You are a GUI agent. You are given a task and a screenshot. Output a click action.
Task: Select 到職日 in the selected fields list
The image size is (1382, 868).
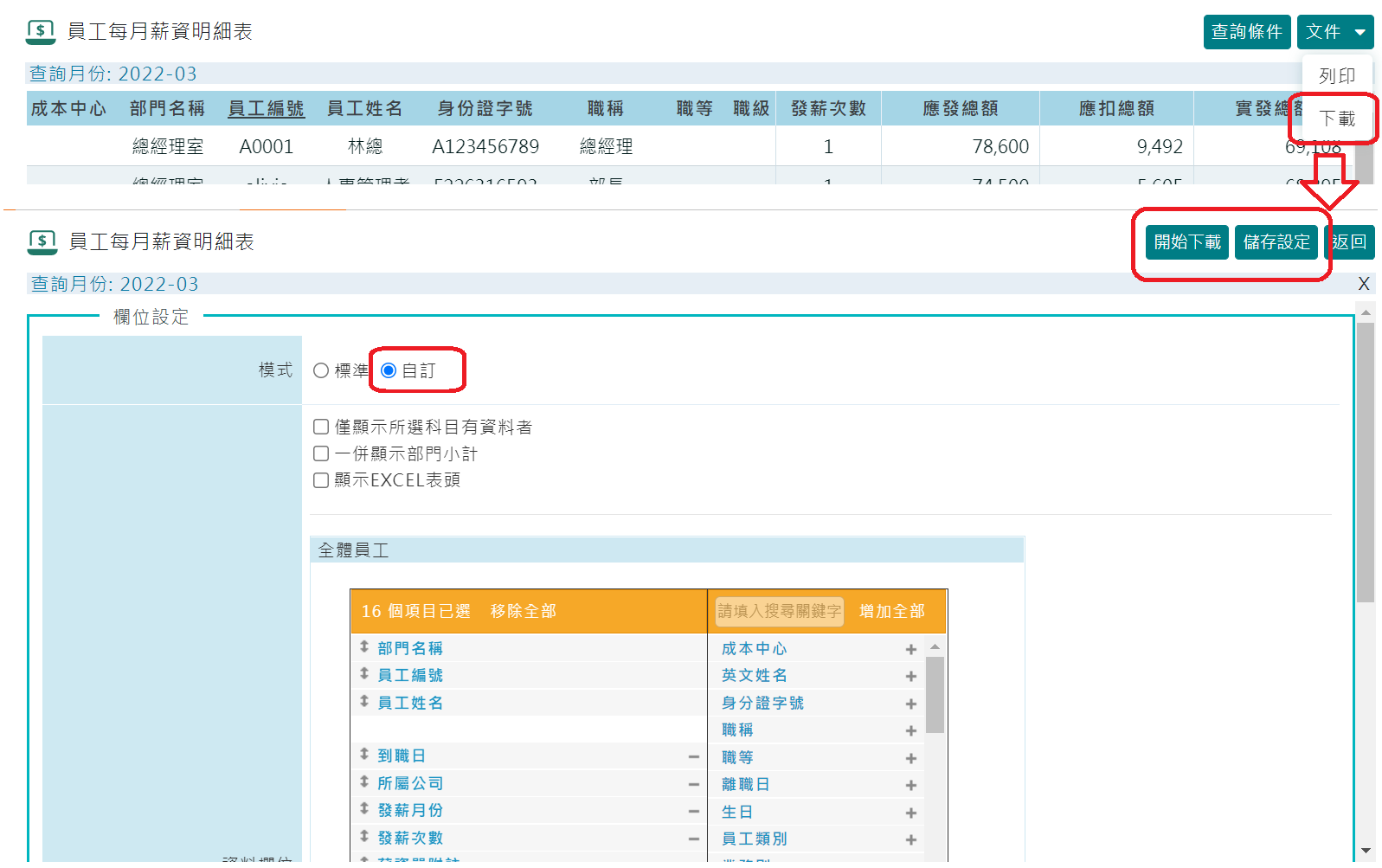402,755
